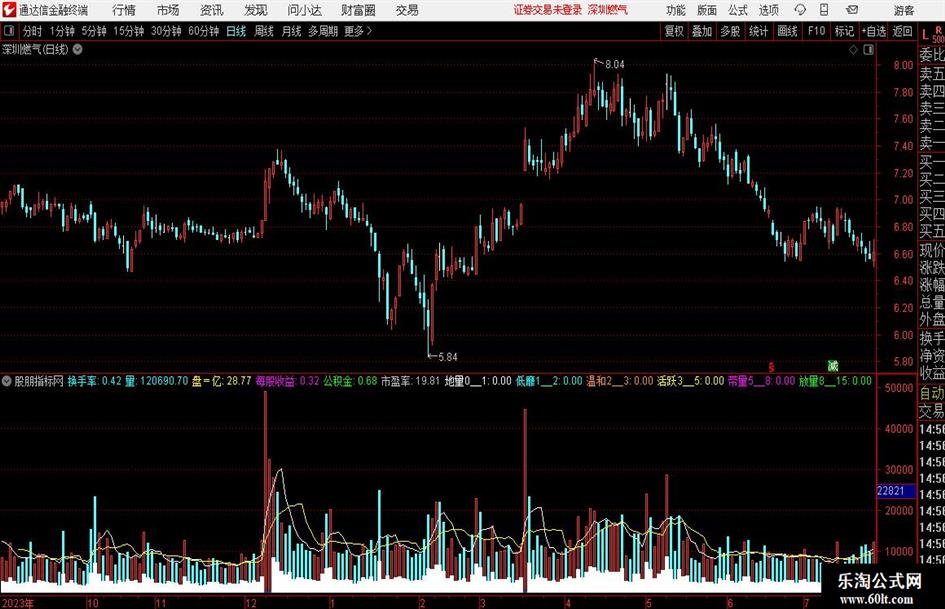This screenshot has width=945, height=609.
Task: Open F10 company info
Action: pyautogui.click(x=816, y=31)
